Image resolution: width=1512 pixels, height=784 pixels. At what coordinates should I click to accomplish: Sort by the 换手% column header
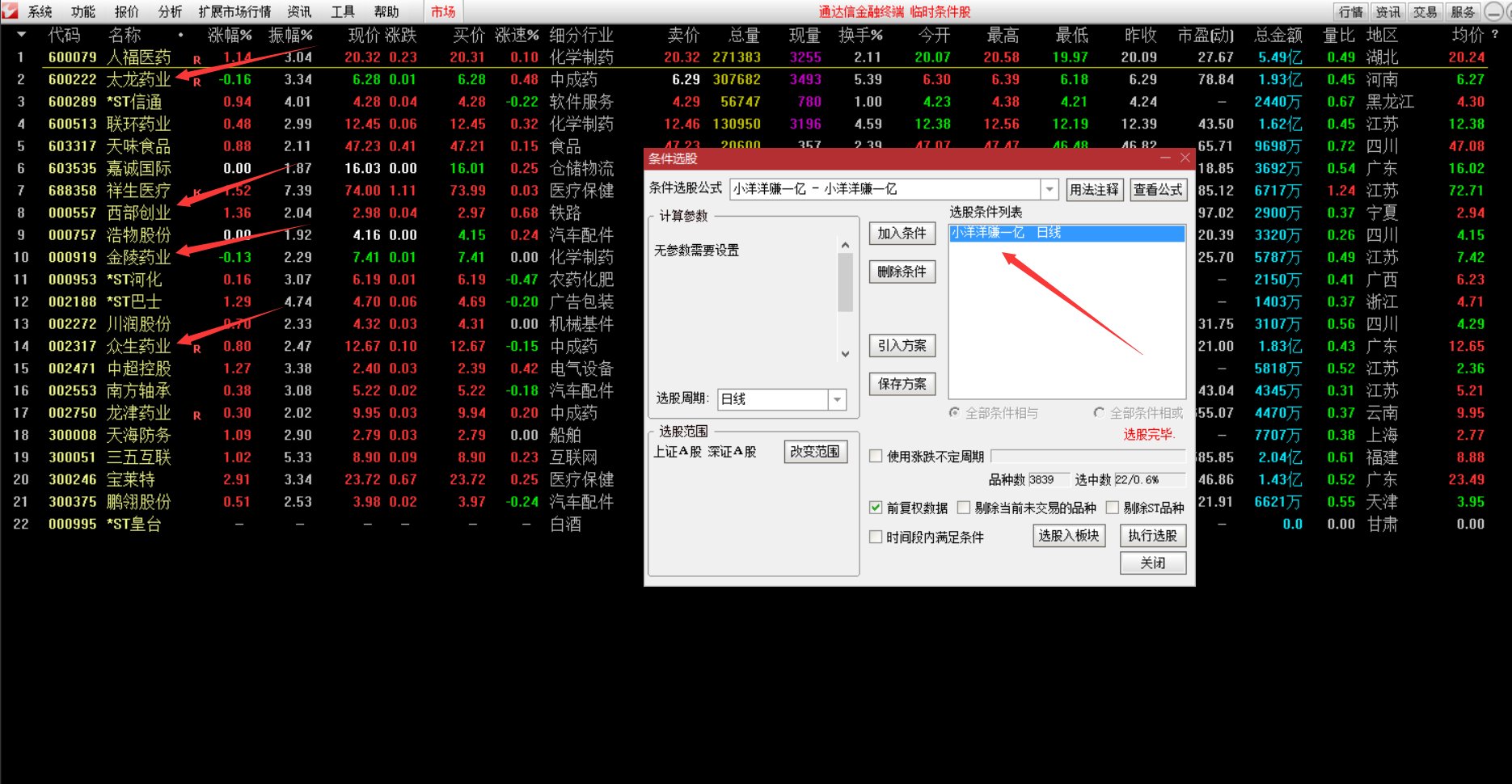pos(860,35)
